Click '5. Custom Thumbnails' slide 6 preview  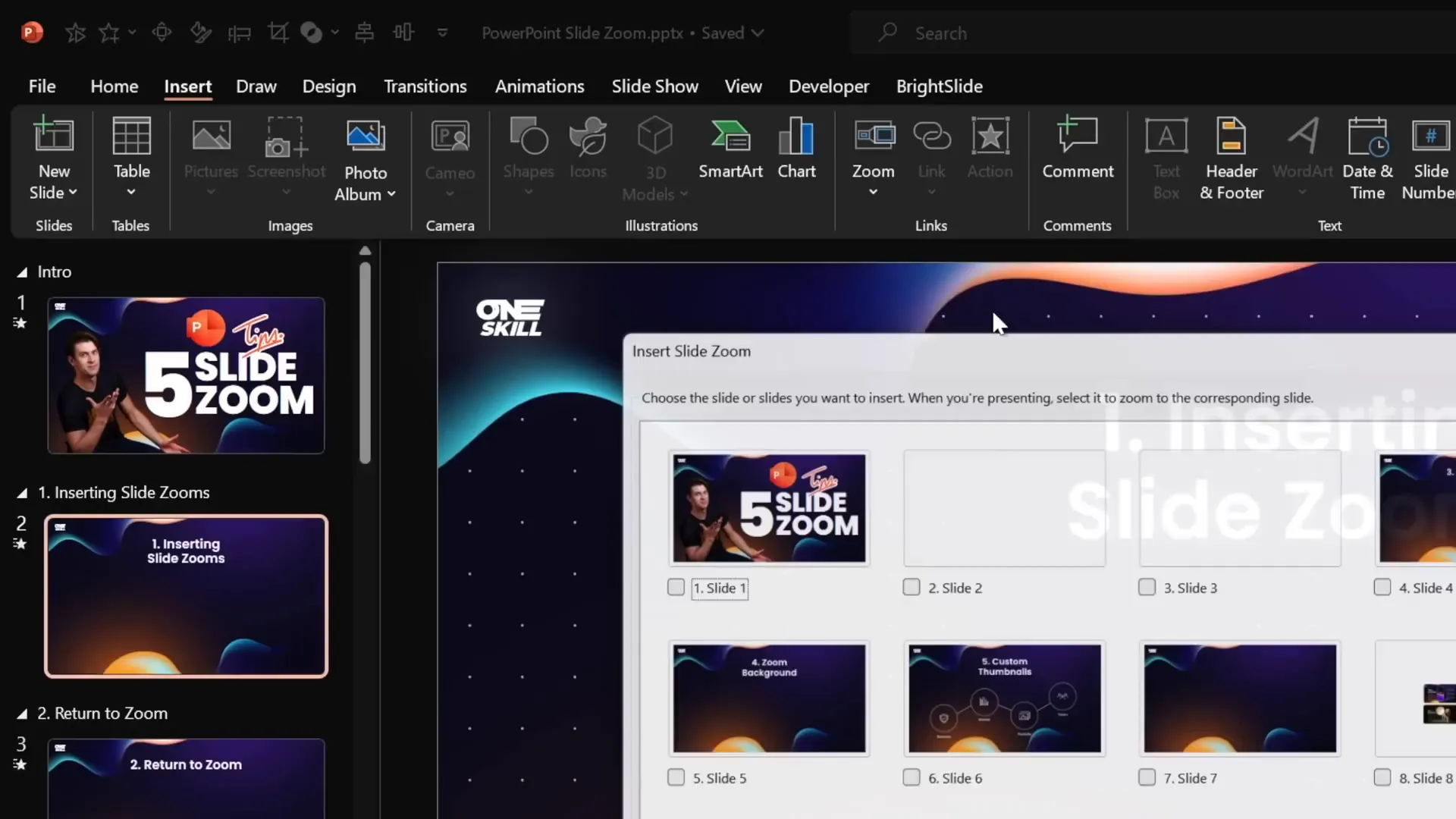point(1005,698)
